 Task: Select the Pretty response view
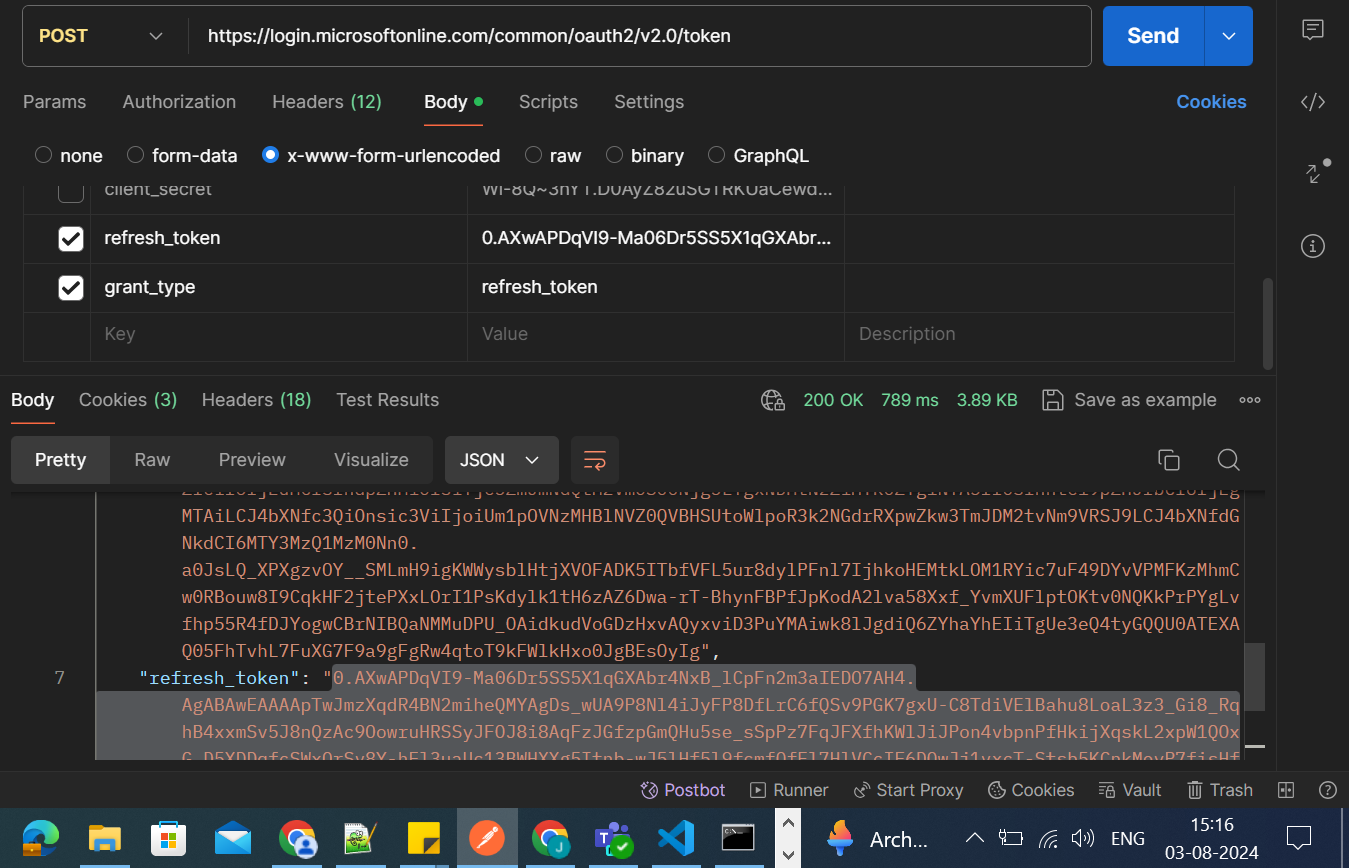(x=60, y=460)
